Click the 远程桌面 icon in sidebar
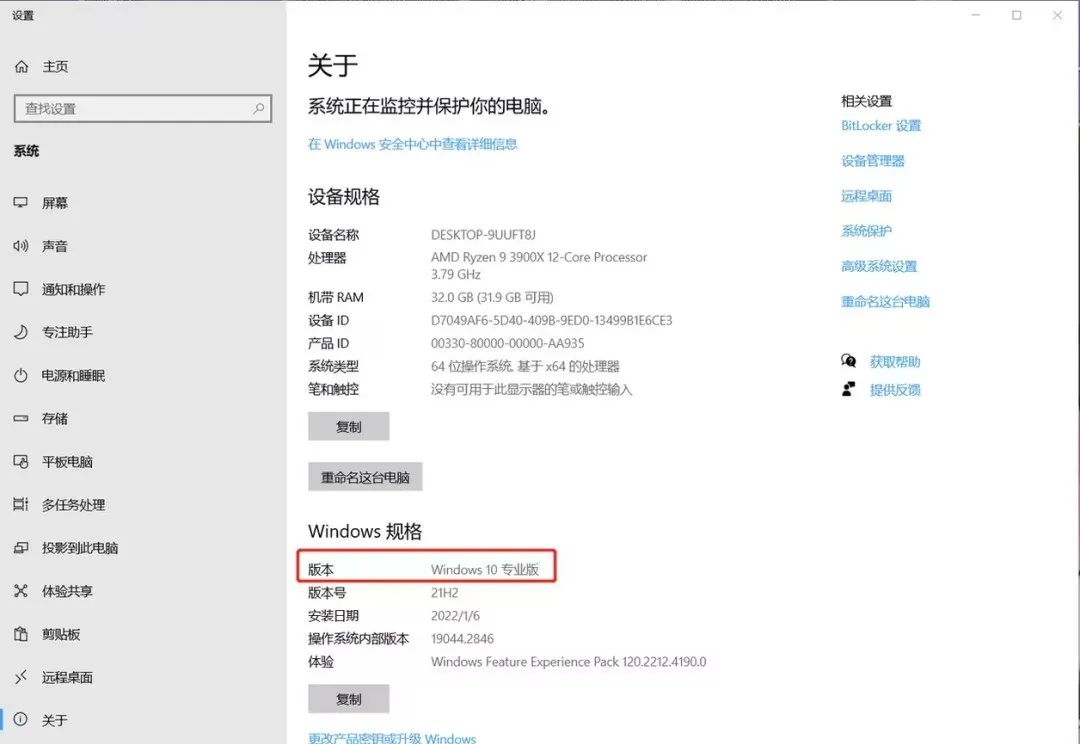 (21, 677)
